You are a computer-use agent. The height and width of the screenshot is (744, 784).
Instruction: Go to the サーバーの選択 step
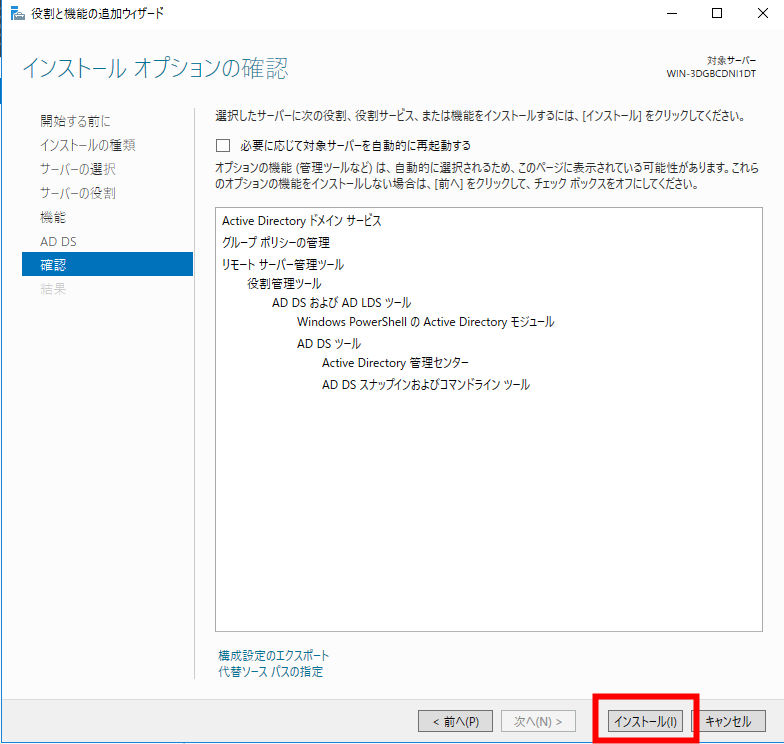click(78, 169)
